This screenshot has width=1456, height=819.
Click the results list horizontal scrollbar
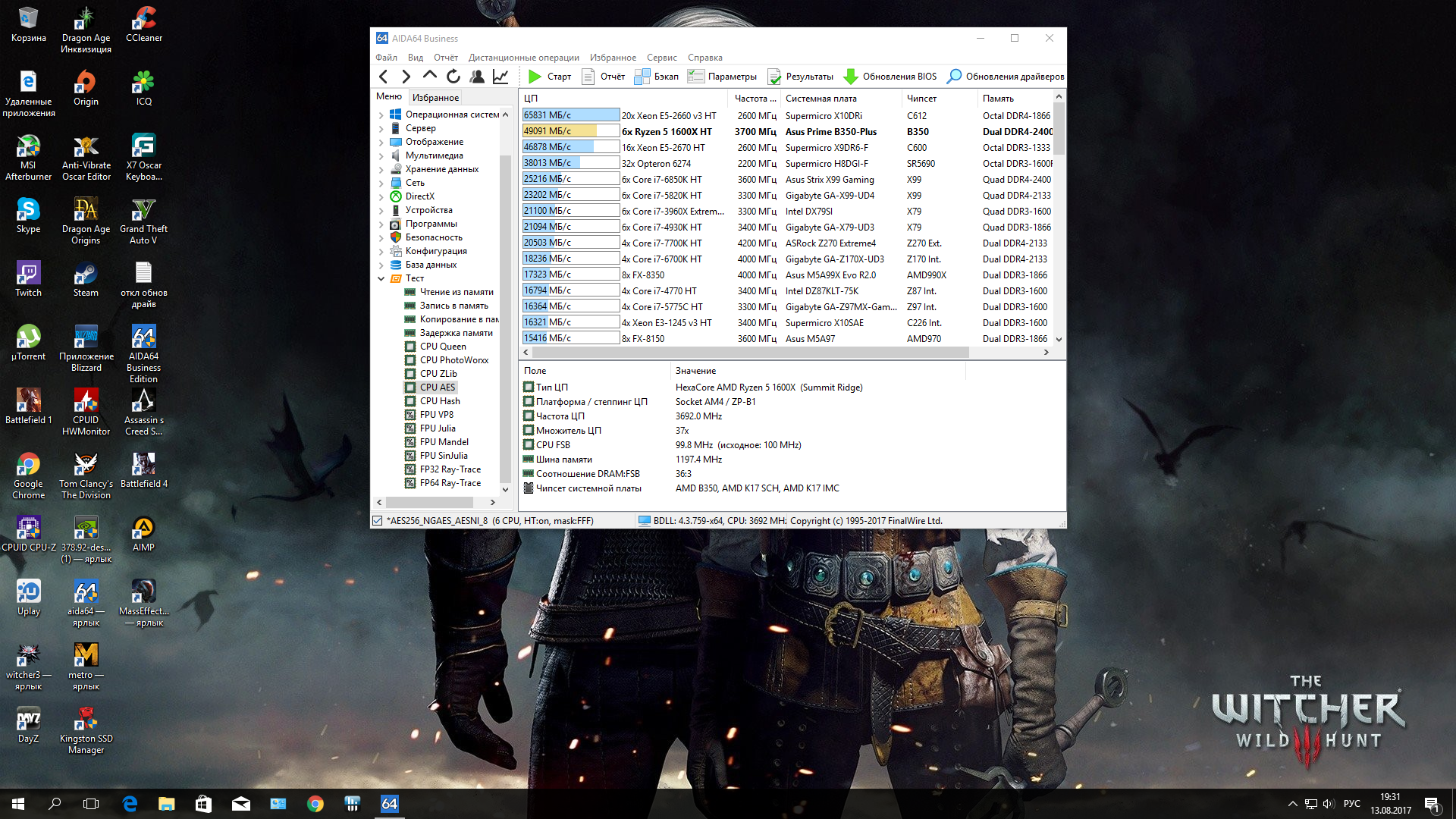(x=751, y=353)
